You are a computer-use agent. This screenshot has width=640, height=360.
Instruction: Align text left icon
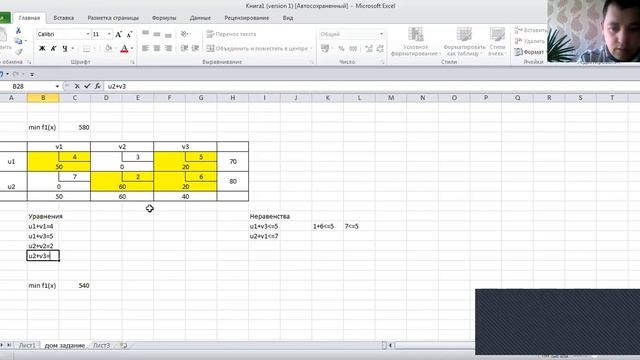145,49
